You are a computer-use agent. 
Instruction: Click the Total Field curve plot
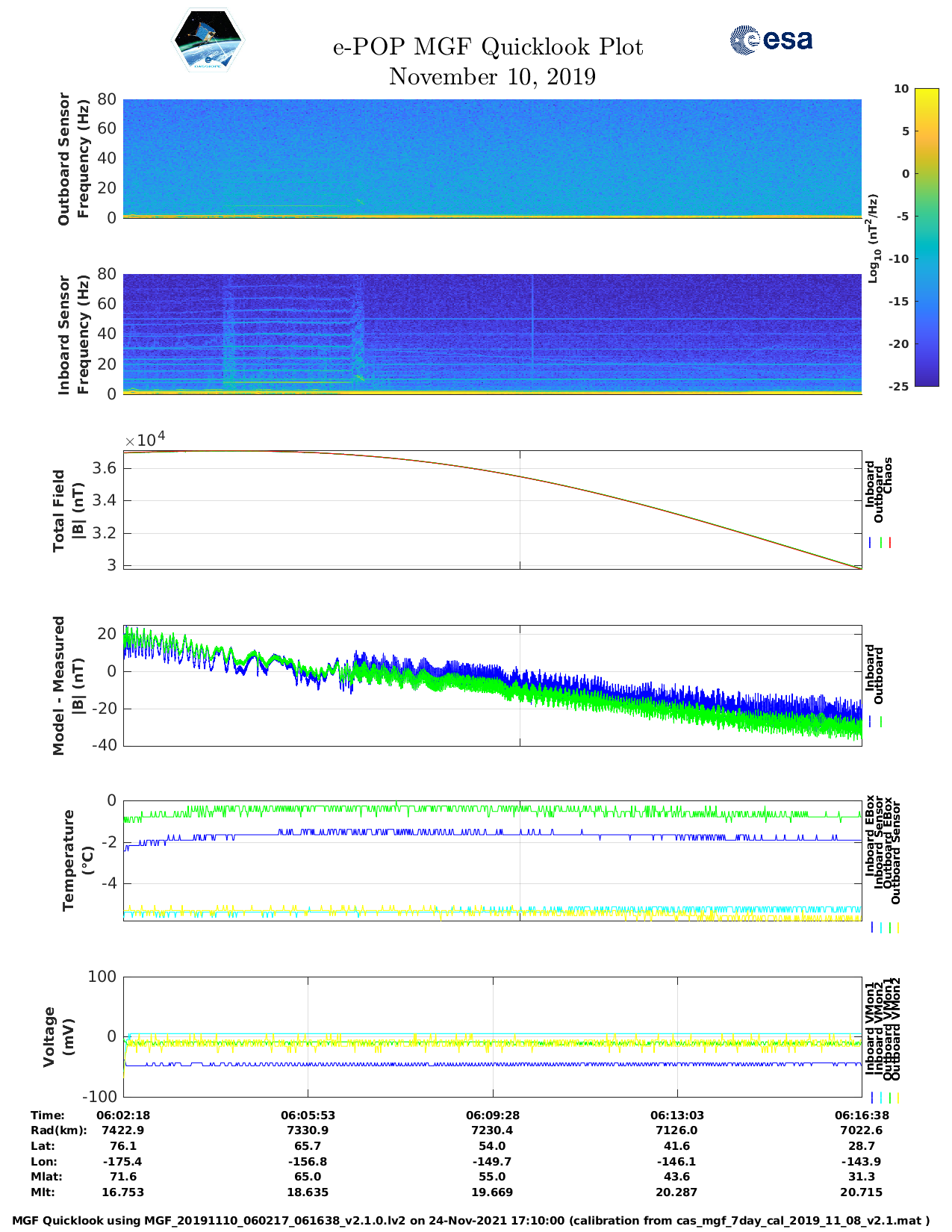492,510
